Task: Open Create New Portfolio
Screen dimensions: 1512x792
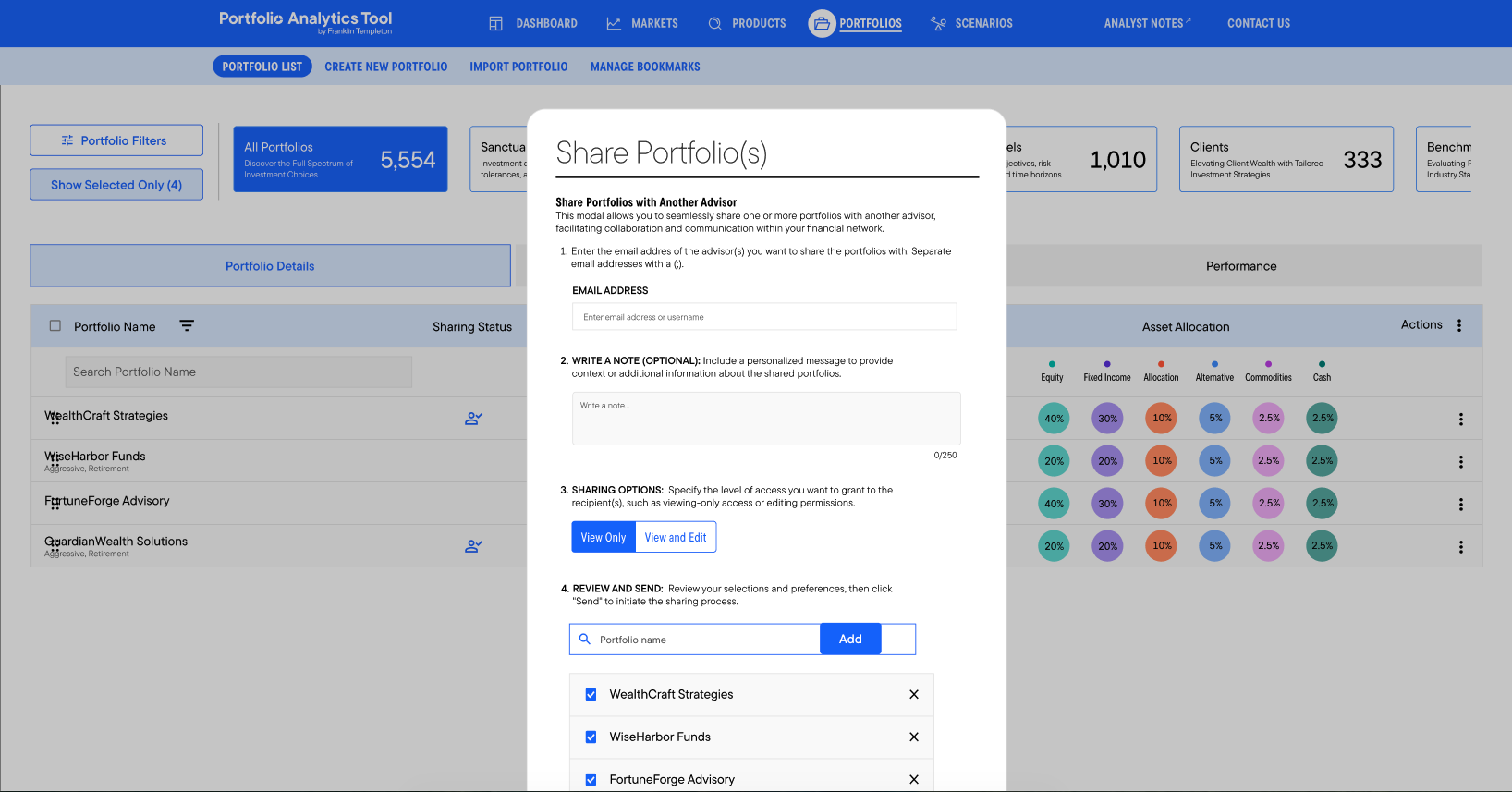Action: 386,67
